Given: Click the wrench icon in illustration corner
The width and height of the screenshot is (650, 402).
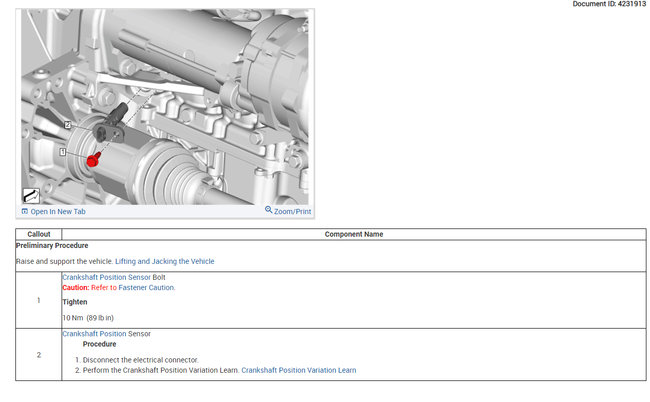Looking at the screenshot, I should pos(31,195).
